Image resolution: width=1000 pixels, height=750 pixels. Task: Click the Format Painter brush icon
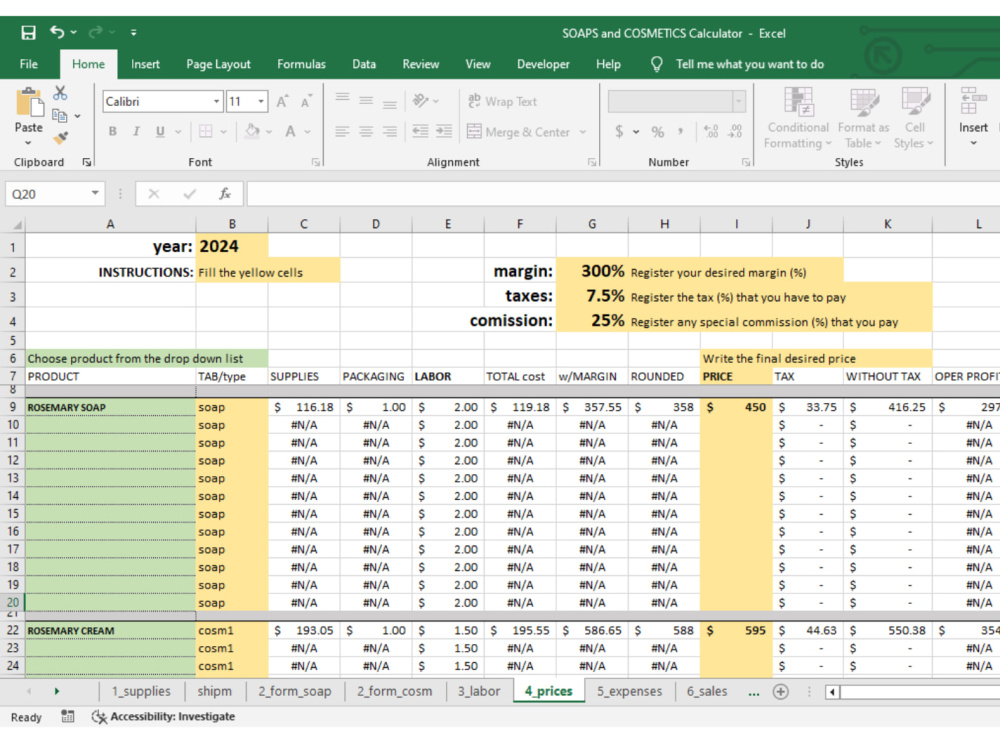[61, 137]
